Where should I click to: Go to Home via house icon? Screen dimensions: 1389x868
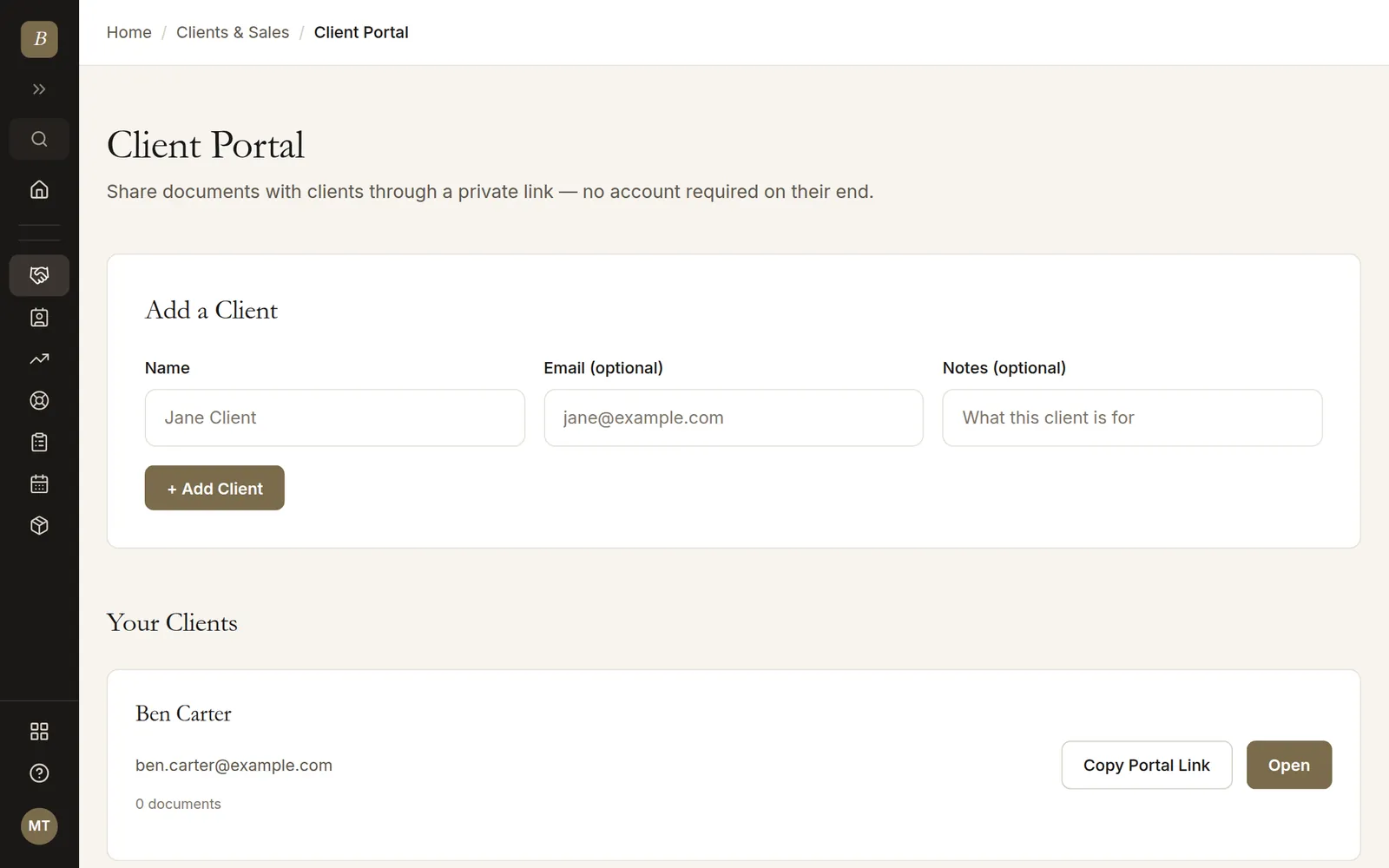pyautogui.click(x=39, y=189)
